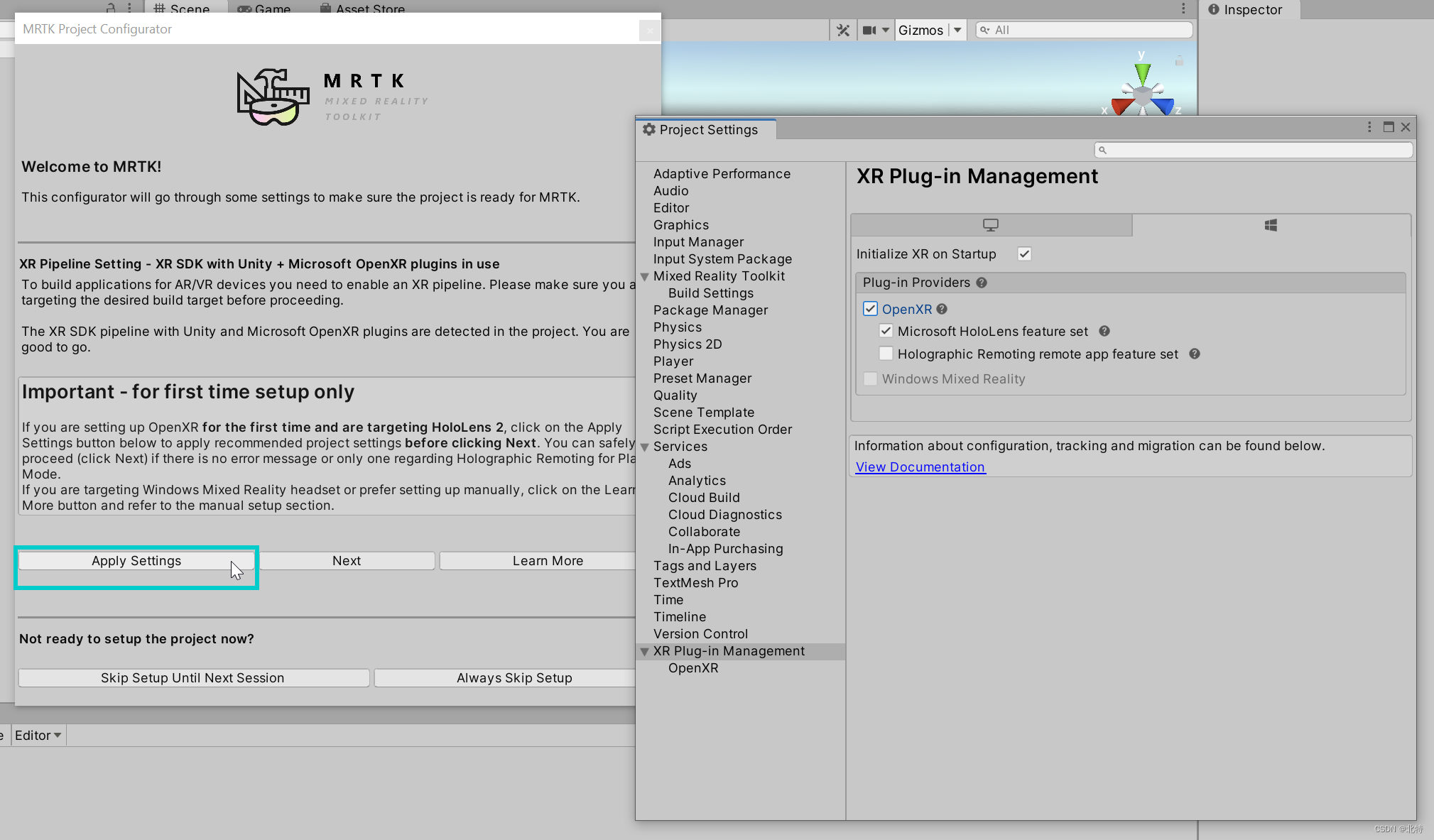Select Cloud Diagnostics under Services

[x=725, y=515]
